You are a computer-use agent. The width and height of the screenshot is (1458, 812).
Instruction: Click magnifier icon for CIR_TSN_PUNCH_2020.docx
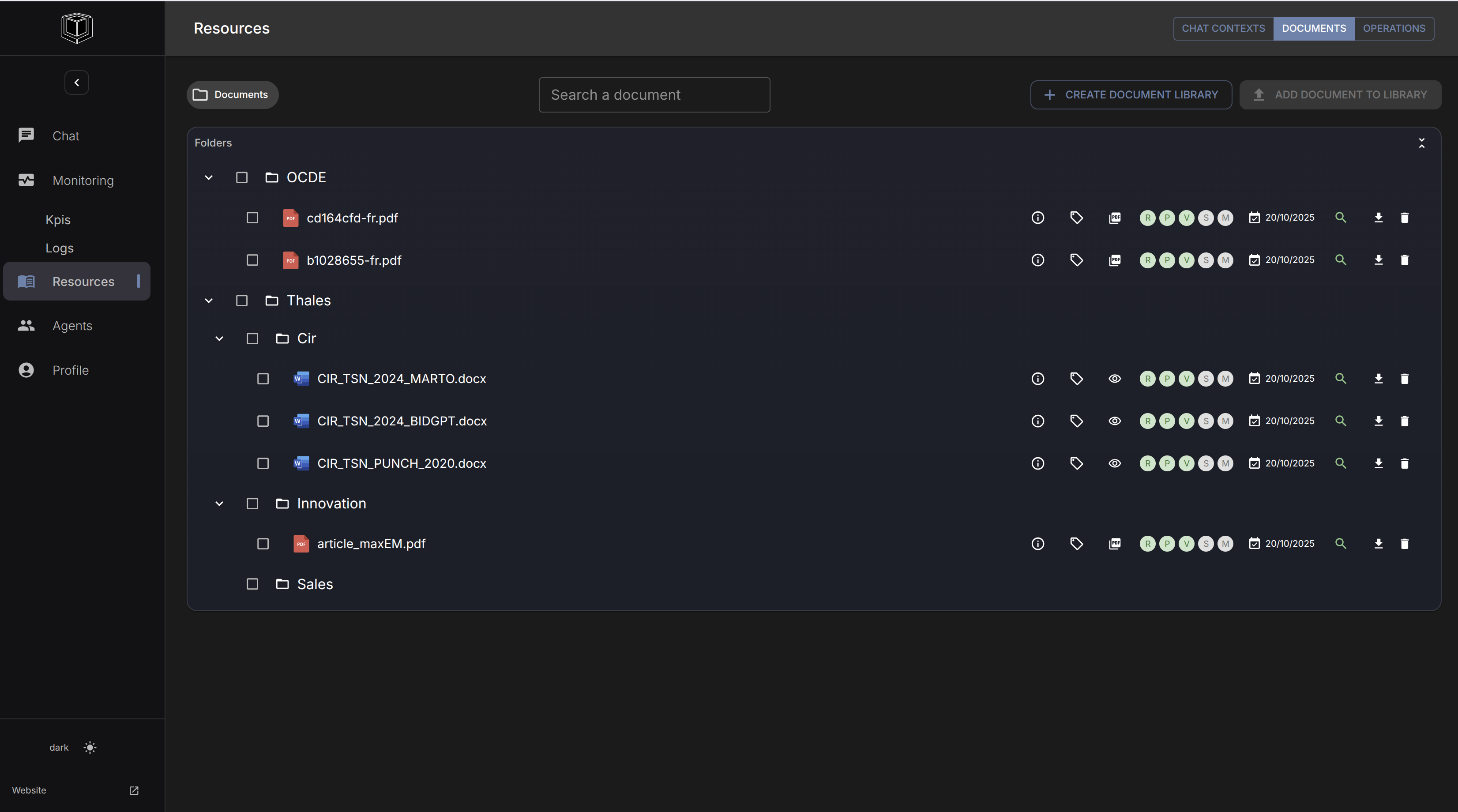click(x=1340, y=463)
